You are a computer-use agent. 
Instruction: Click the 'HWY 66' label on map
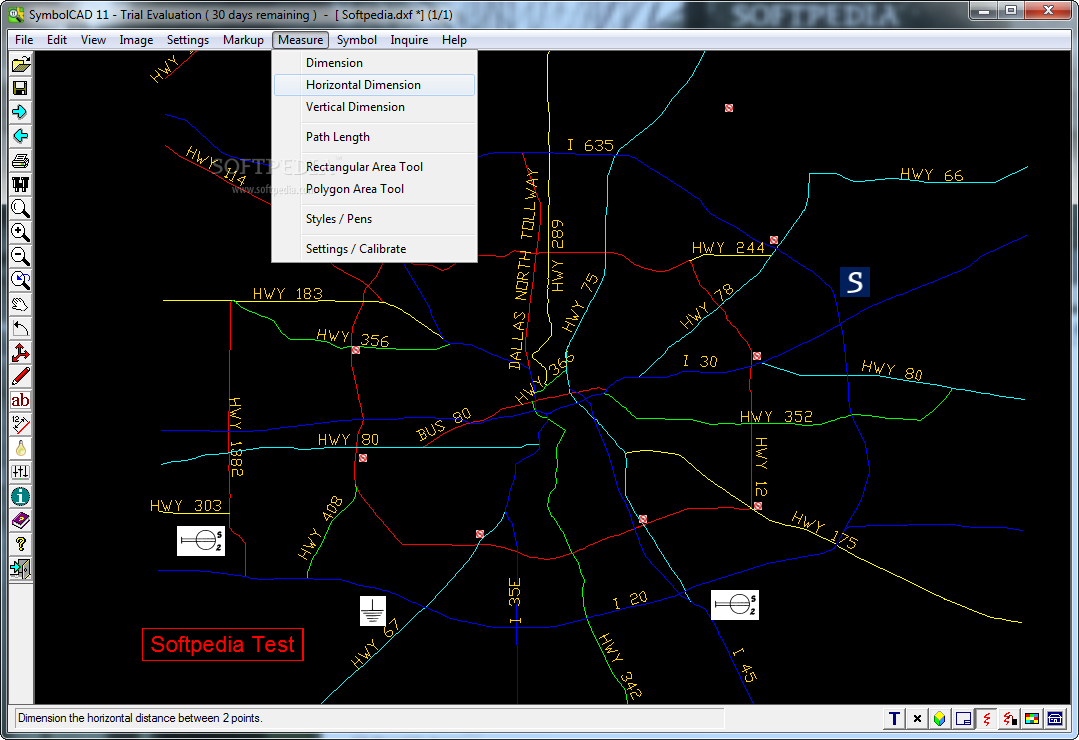click(932, 175)
